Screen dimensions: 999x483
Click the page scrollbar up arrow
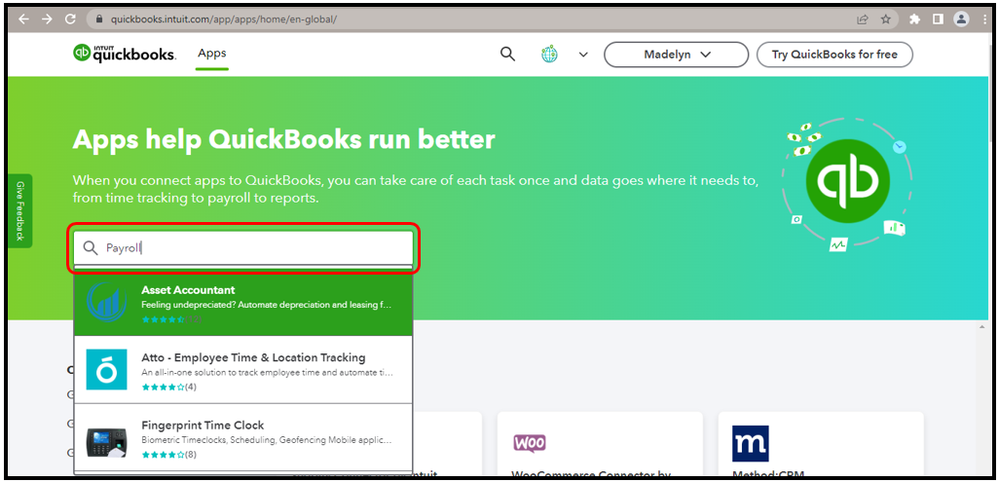982,328
